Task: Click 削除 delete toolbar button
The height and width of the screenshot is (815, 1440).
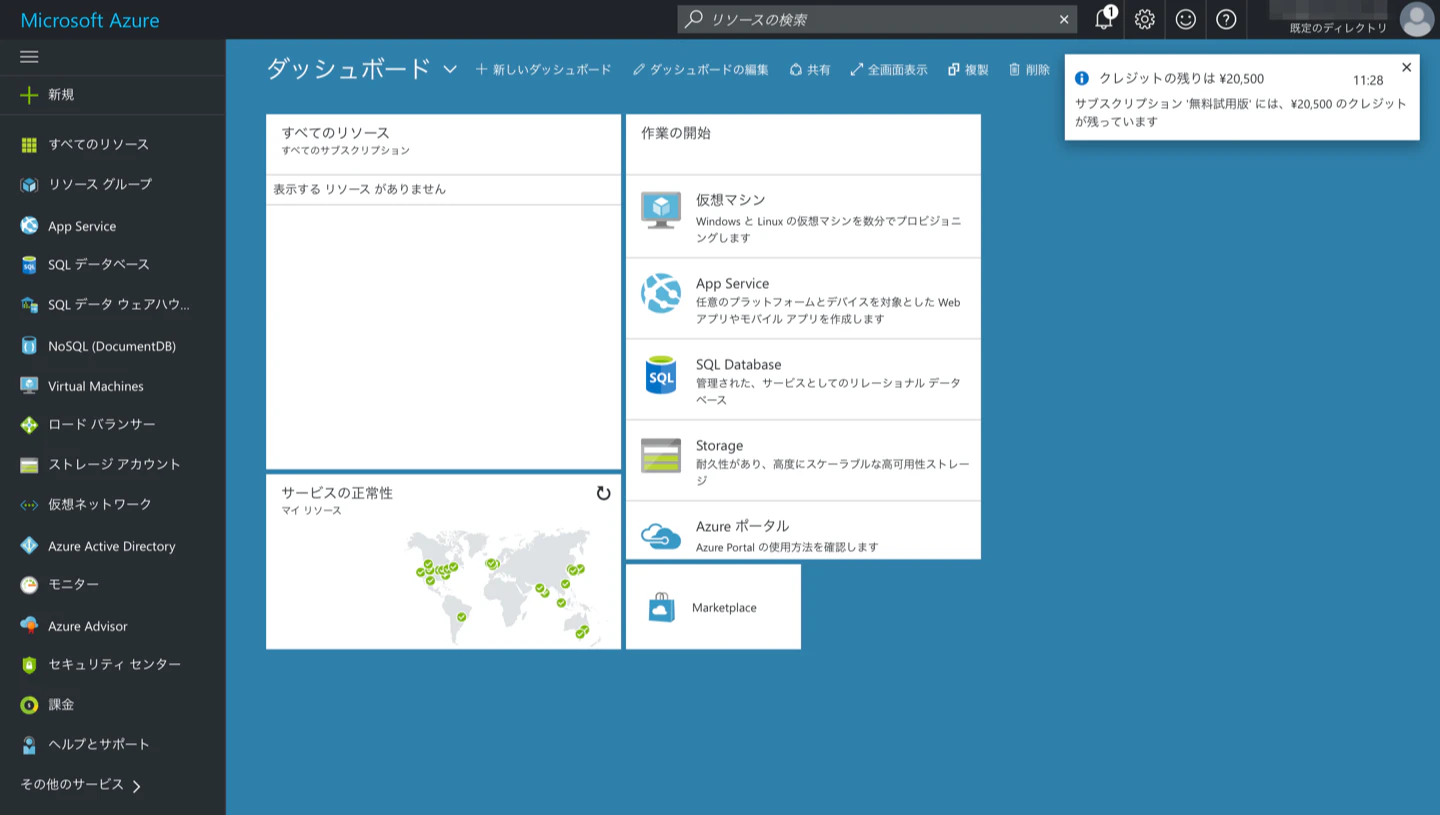Action: click(x=1029, y=69)
